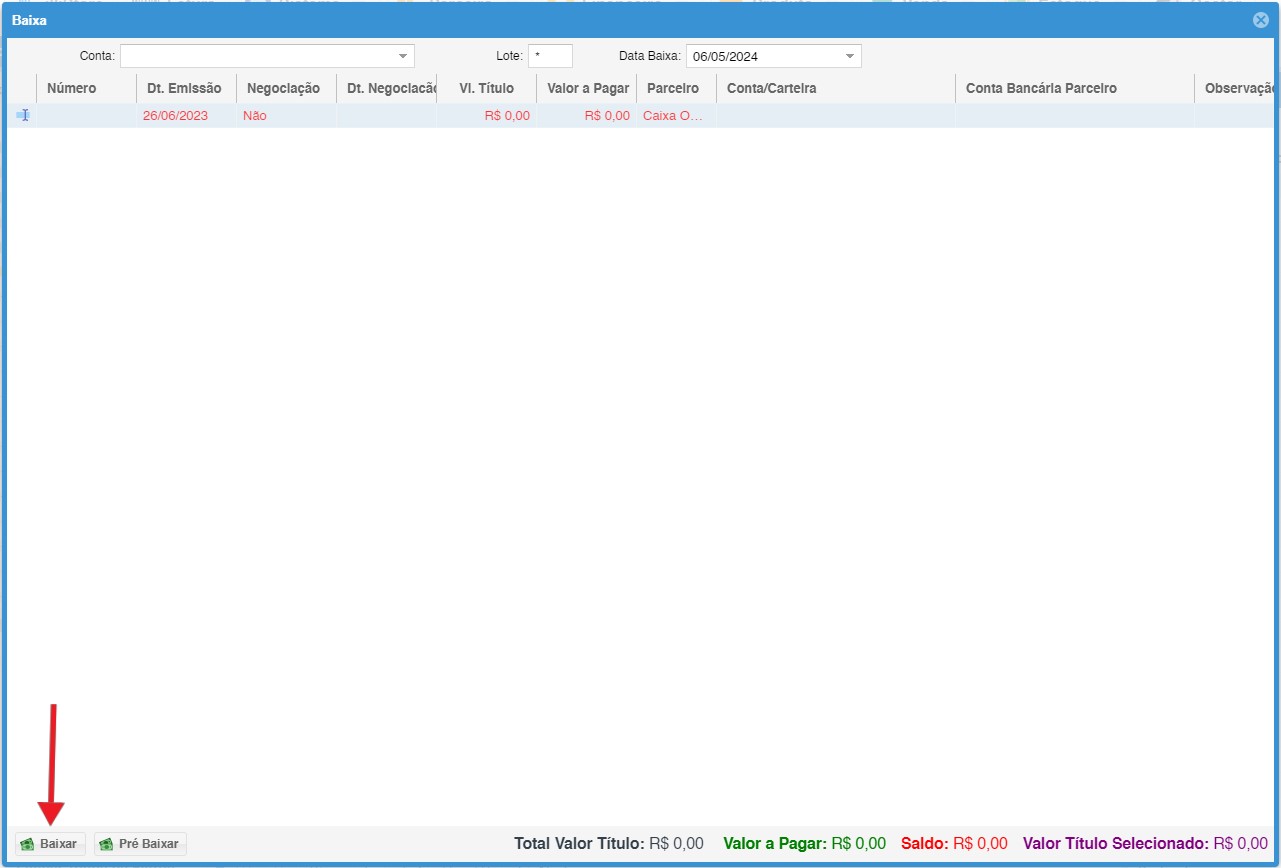The width and height of the screenshot is (1281, 868).
Task: Open the Data Baixa date picker arrow
Action: tap(850, 56)
